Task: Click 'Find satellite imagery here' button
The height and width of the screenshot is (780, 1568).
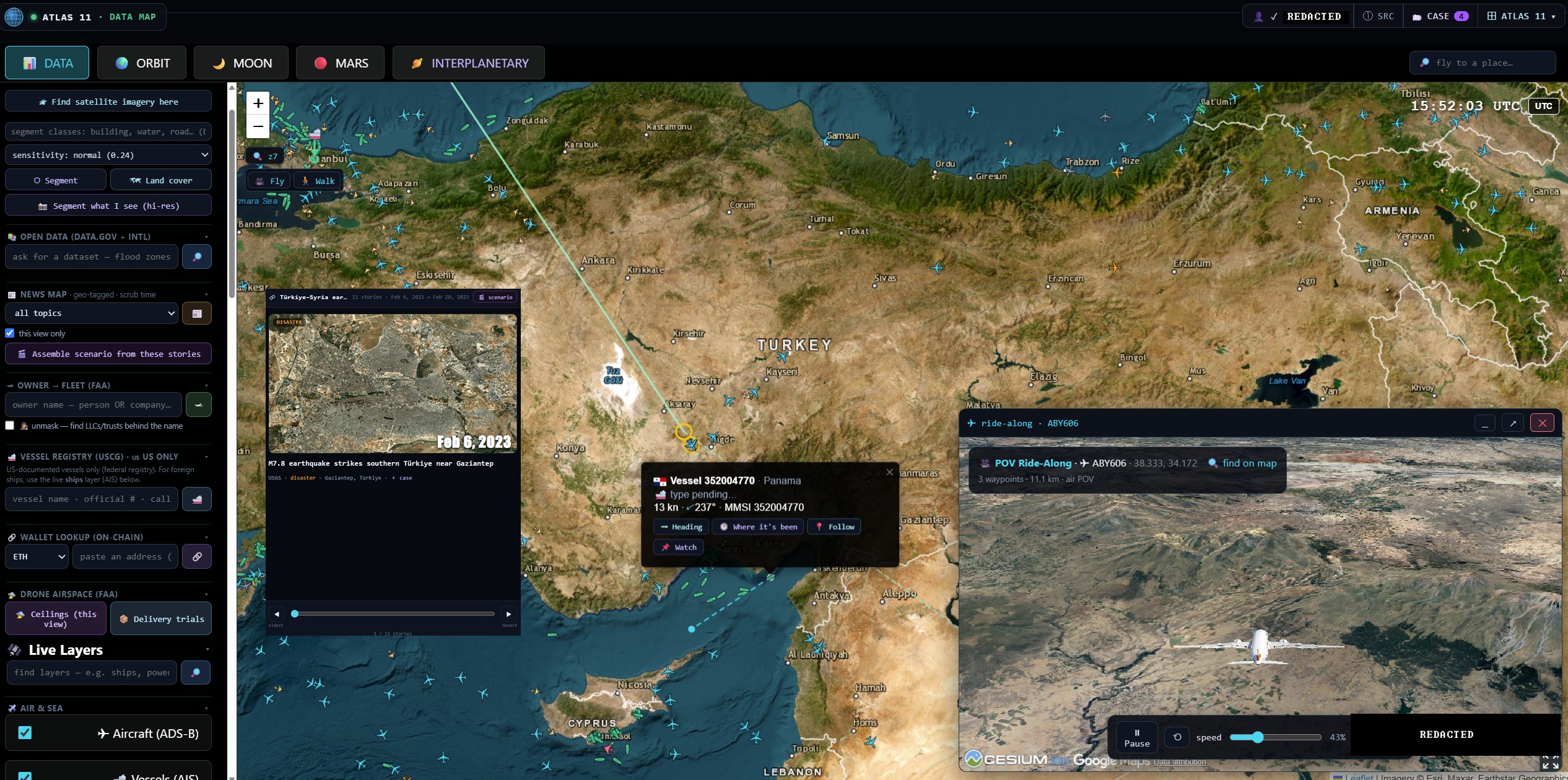Action: click(x=108, y=102)
